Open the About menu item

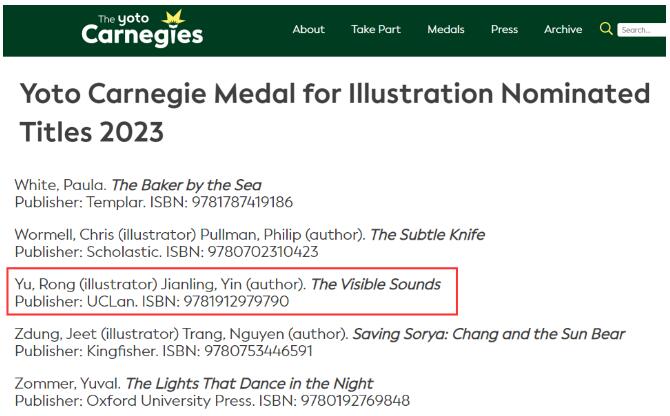(308, 29)
